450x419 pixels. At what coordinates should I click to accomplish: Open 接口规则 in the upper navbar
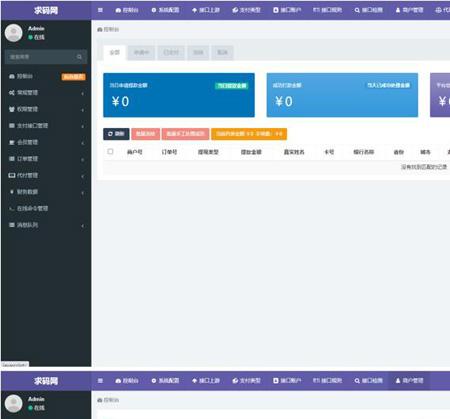[327, 10]
